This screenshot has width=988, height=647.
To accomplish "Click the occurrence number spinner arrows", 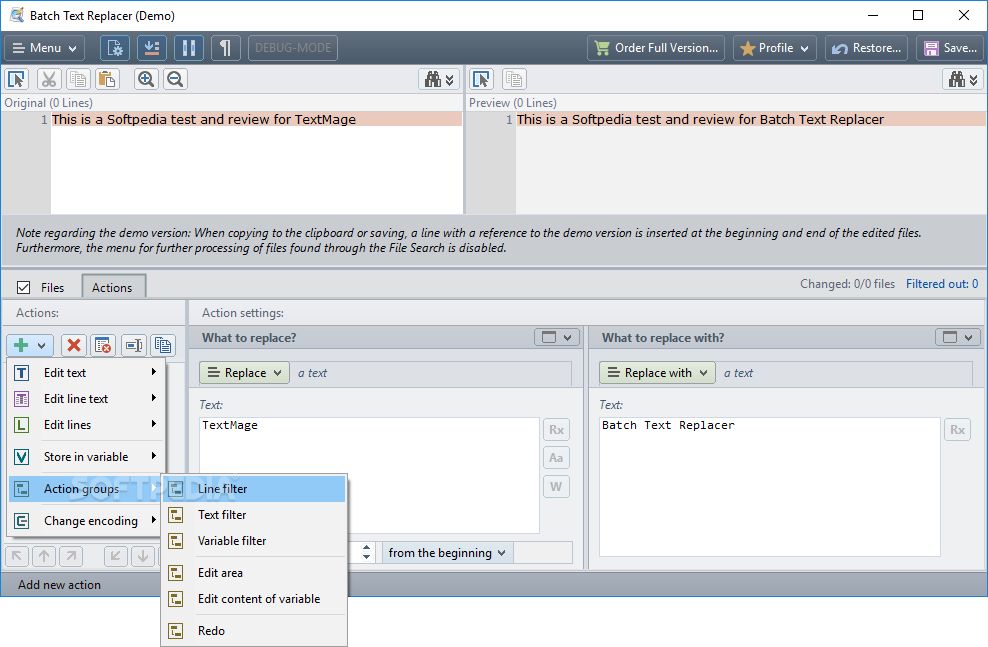I will click(x=367, y=553).
